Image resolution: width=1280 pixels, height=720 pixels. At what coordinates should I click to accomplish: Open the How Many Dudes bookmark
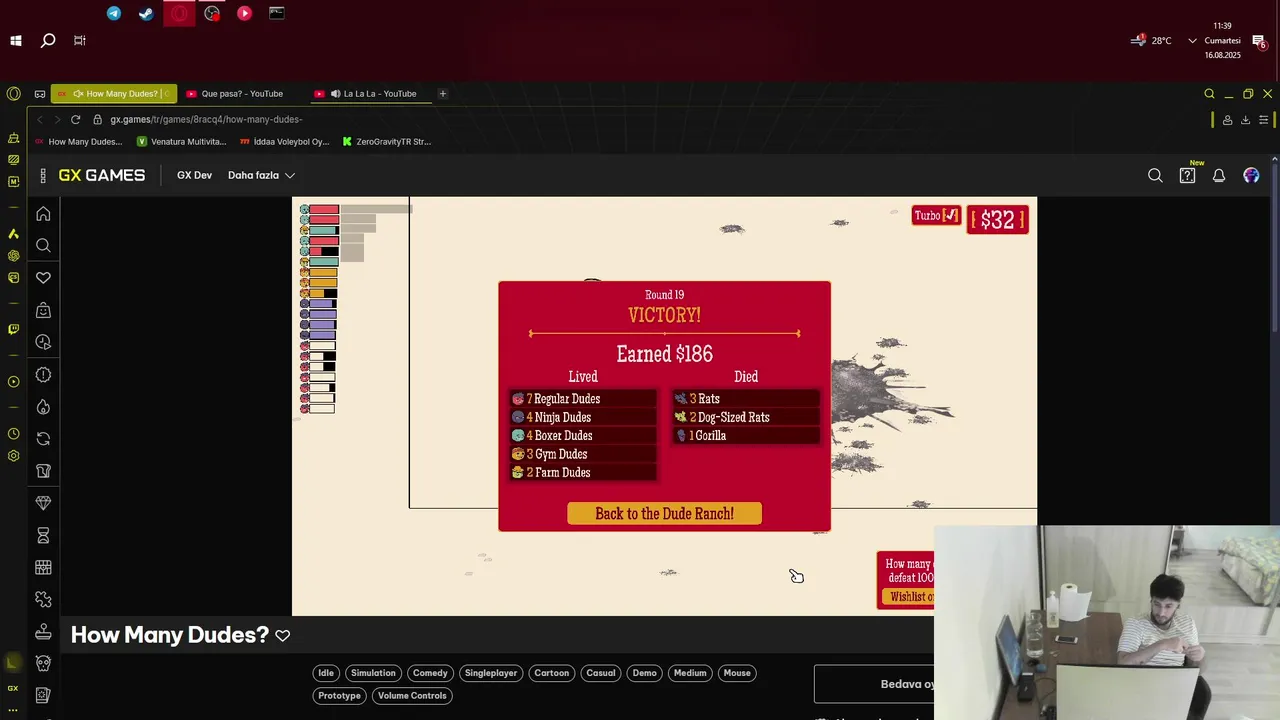[79, 142]
